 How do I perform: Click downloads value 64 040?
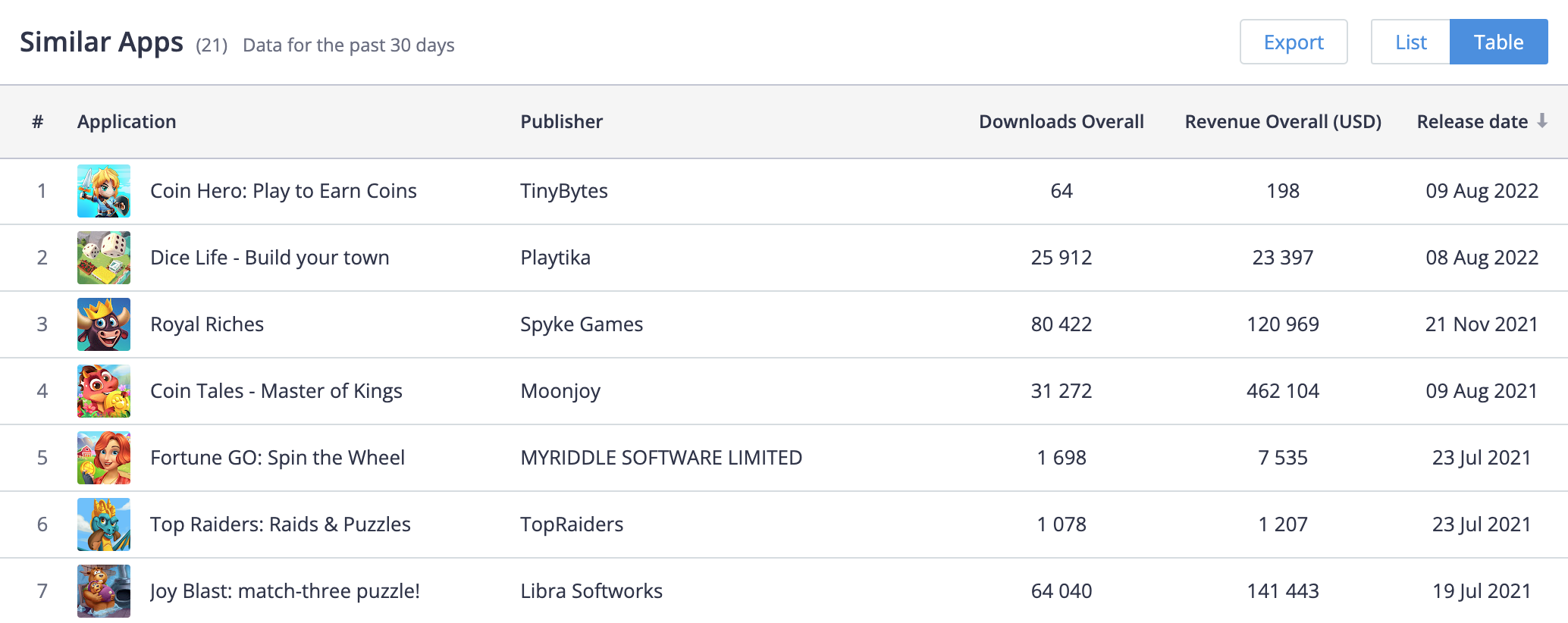pyautogui.click(x=1062, y=591)
